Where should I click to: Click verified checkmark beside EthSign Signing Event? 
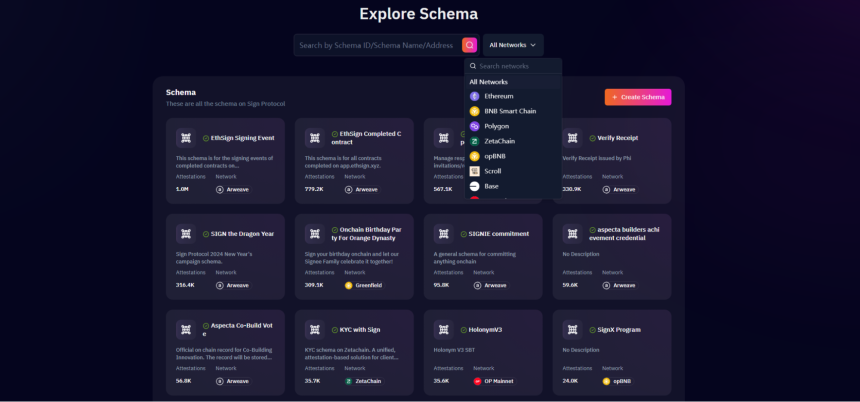(x=206, y=138)
